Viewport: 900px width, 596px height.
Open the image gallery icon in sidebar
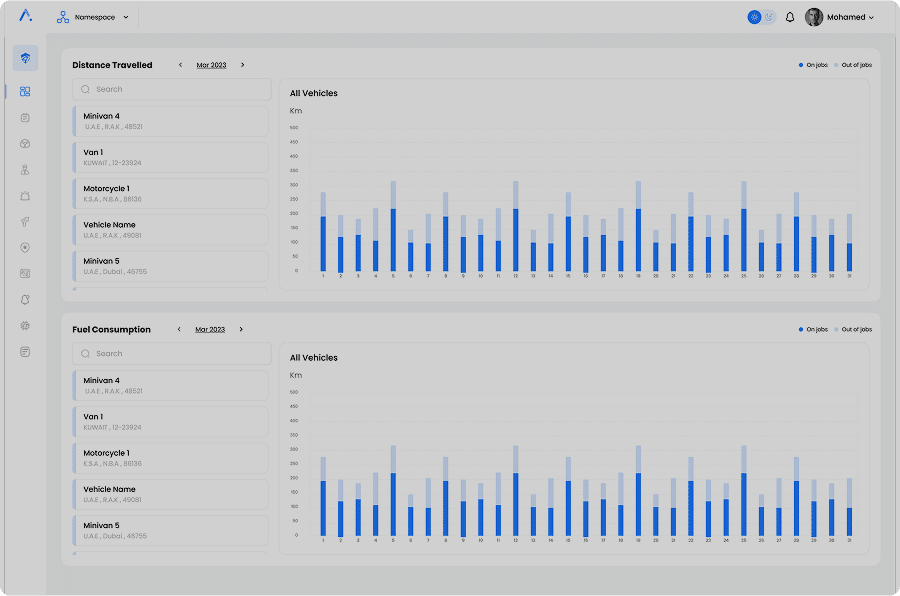coord(25,273)
